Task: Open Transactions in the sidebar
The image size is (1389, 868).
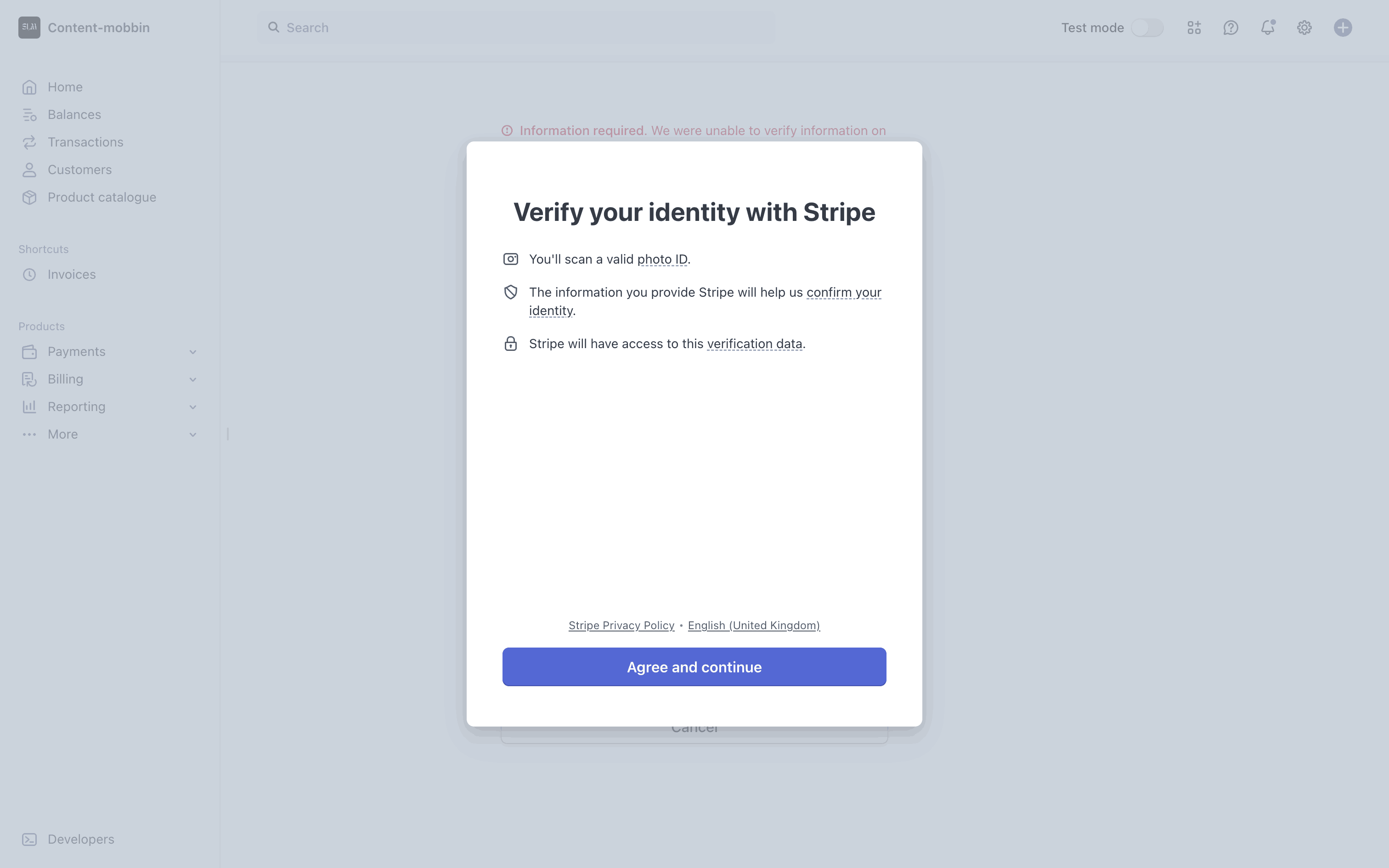Action: click(85, 142)
